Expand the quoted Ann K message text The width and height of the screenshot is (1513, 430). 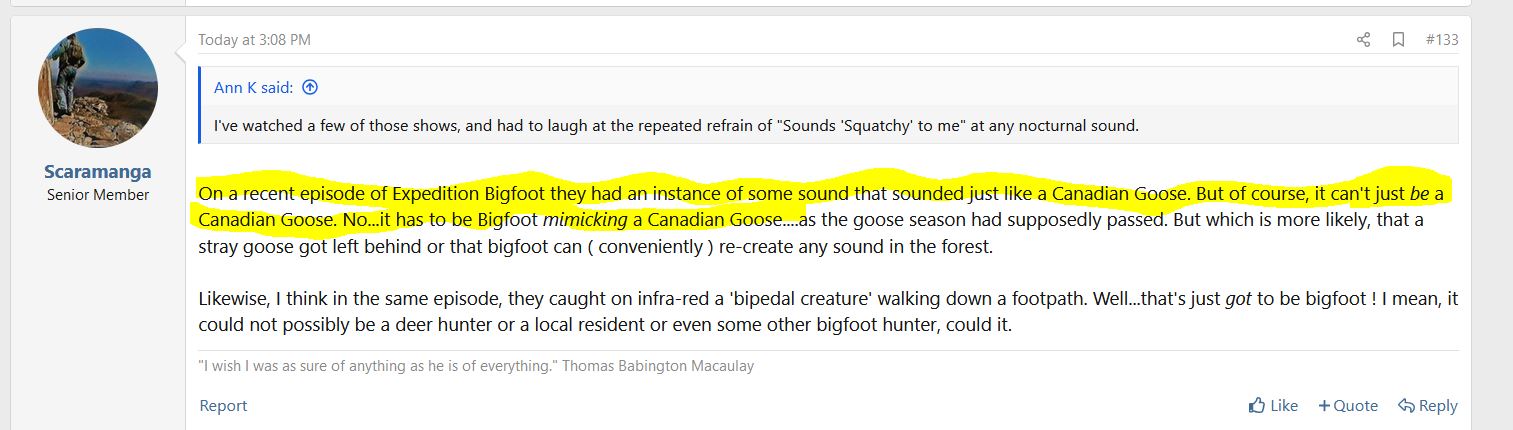pos(676,126)
